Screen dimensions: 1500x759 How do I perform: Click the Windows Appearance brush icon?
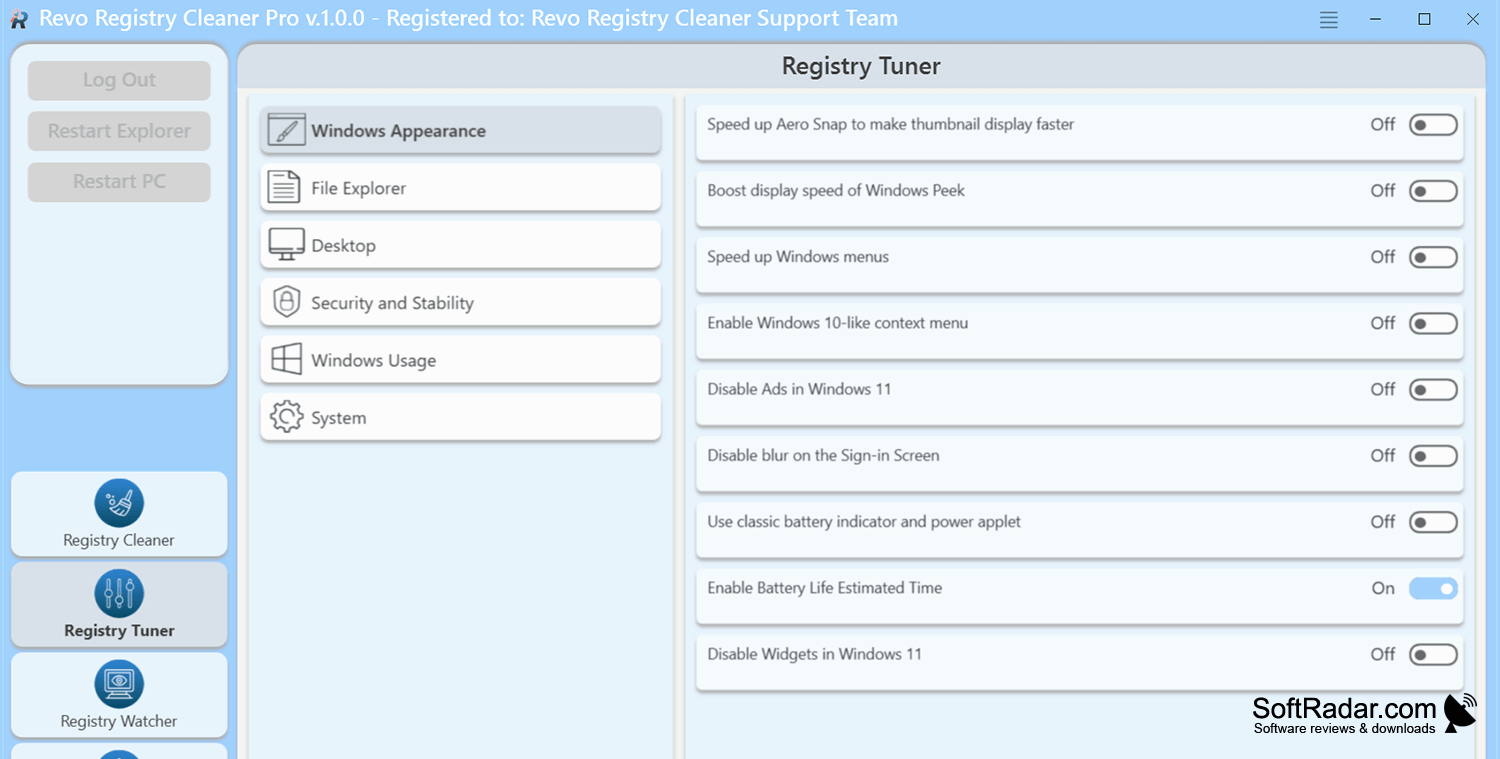click(x=286, y=131)
